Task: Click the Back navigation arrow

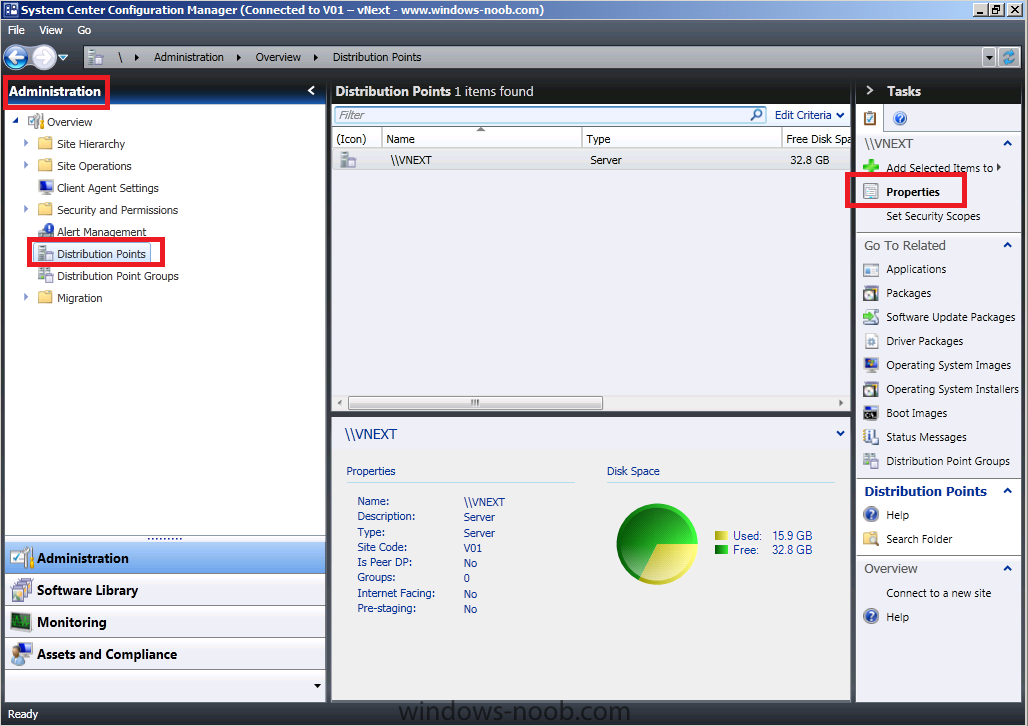Action: point(16,57)
